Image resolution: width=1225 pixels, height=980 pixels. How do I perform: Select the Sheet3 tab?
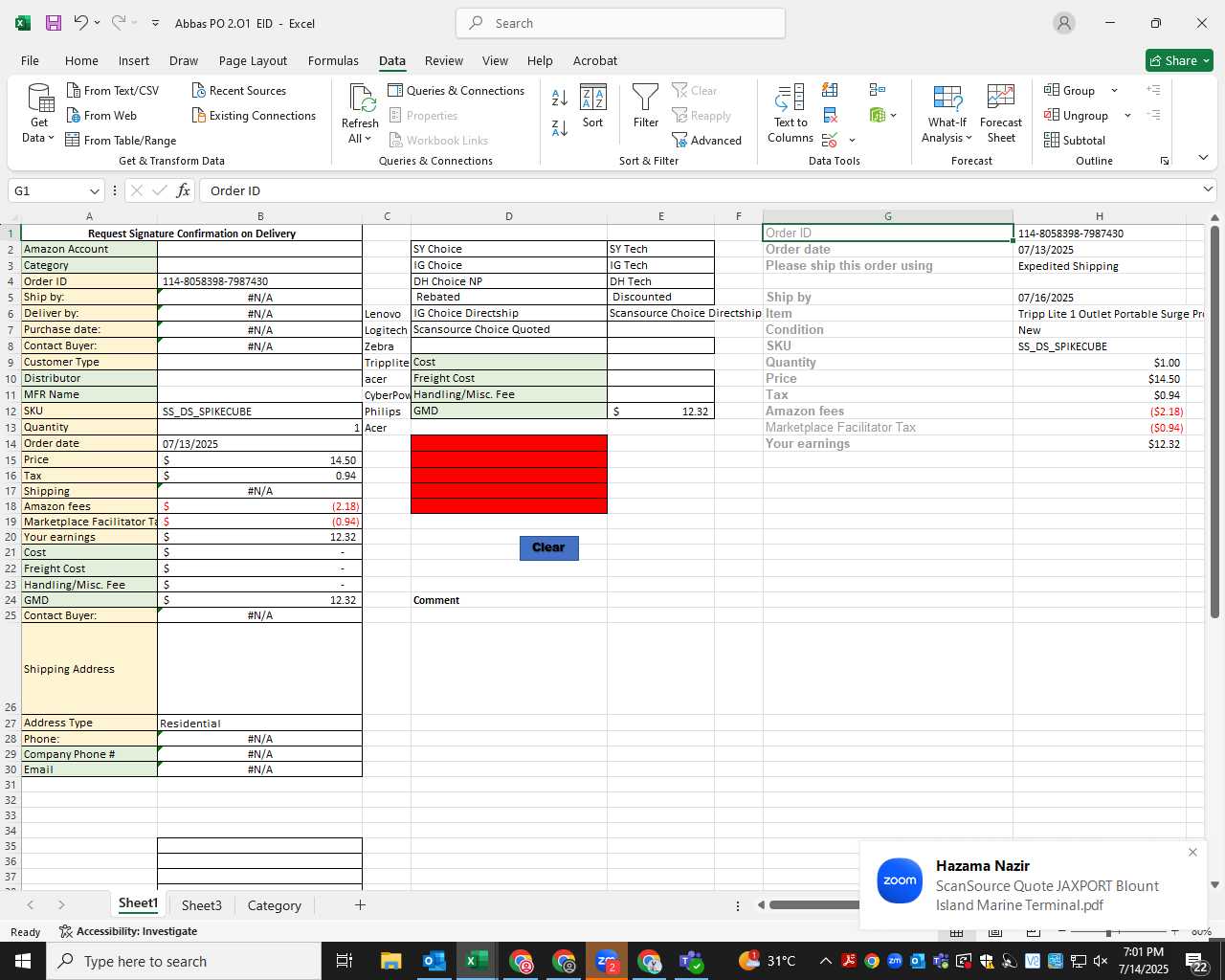[201, 905]
